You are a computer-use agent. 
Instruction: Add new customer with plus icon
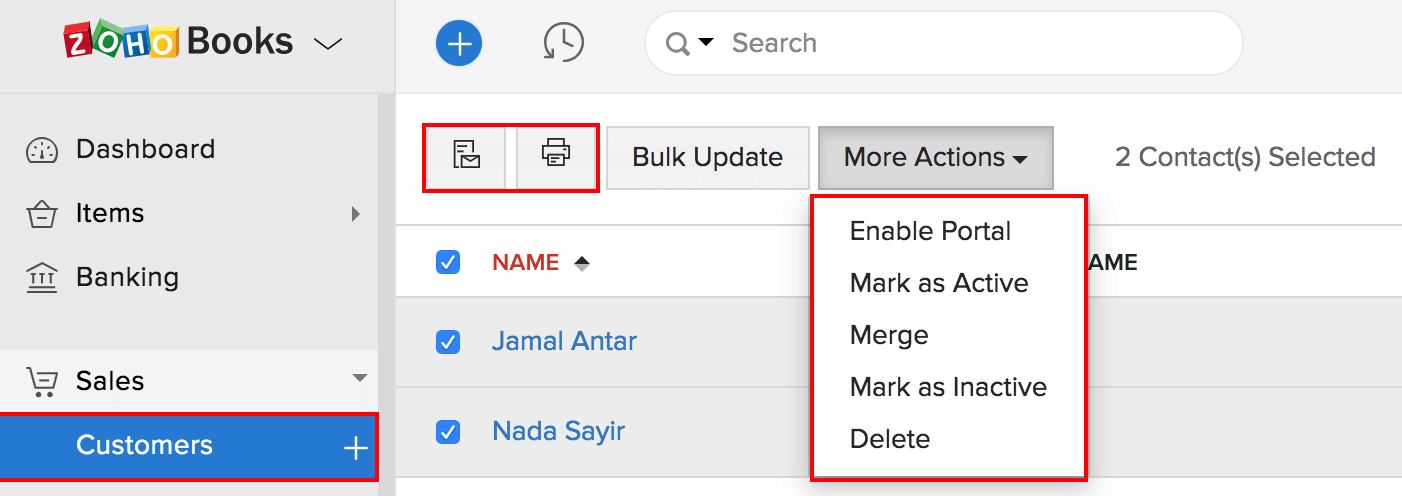point(356,447)
